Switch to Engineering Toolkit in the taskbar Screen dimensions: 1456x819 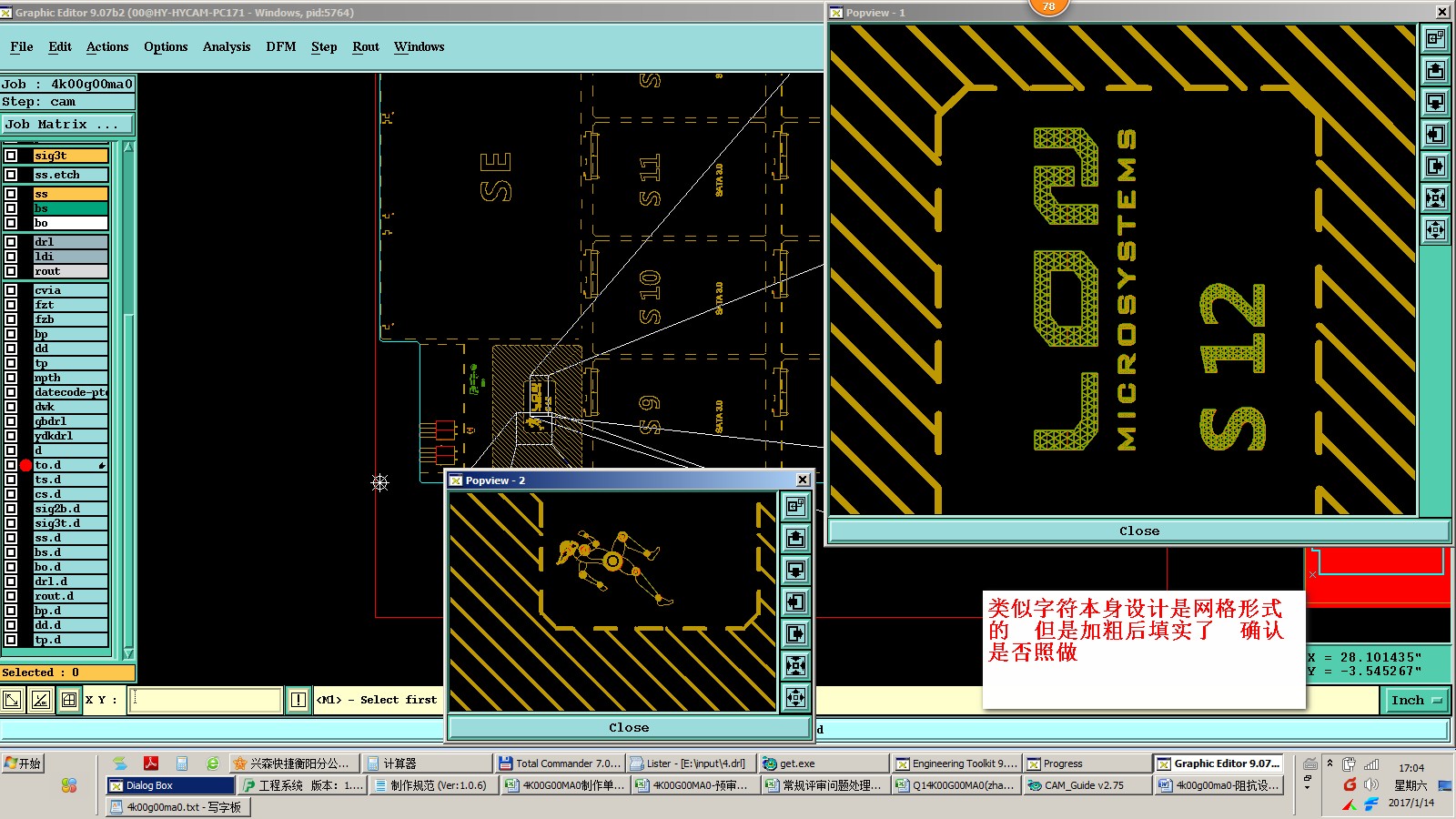click(x=955, y=763)
